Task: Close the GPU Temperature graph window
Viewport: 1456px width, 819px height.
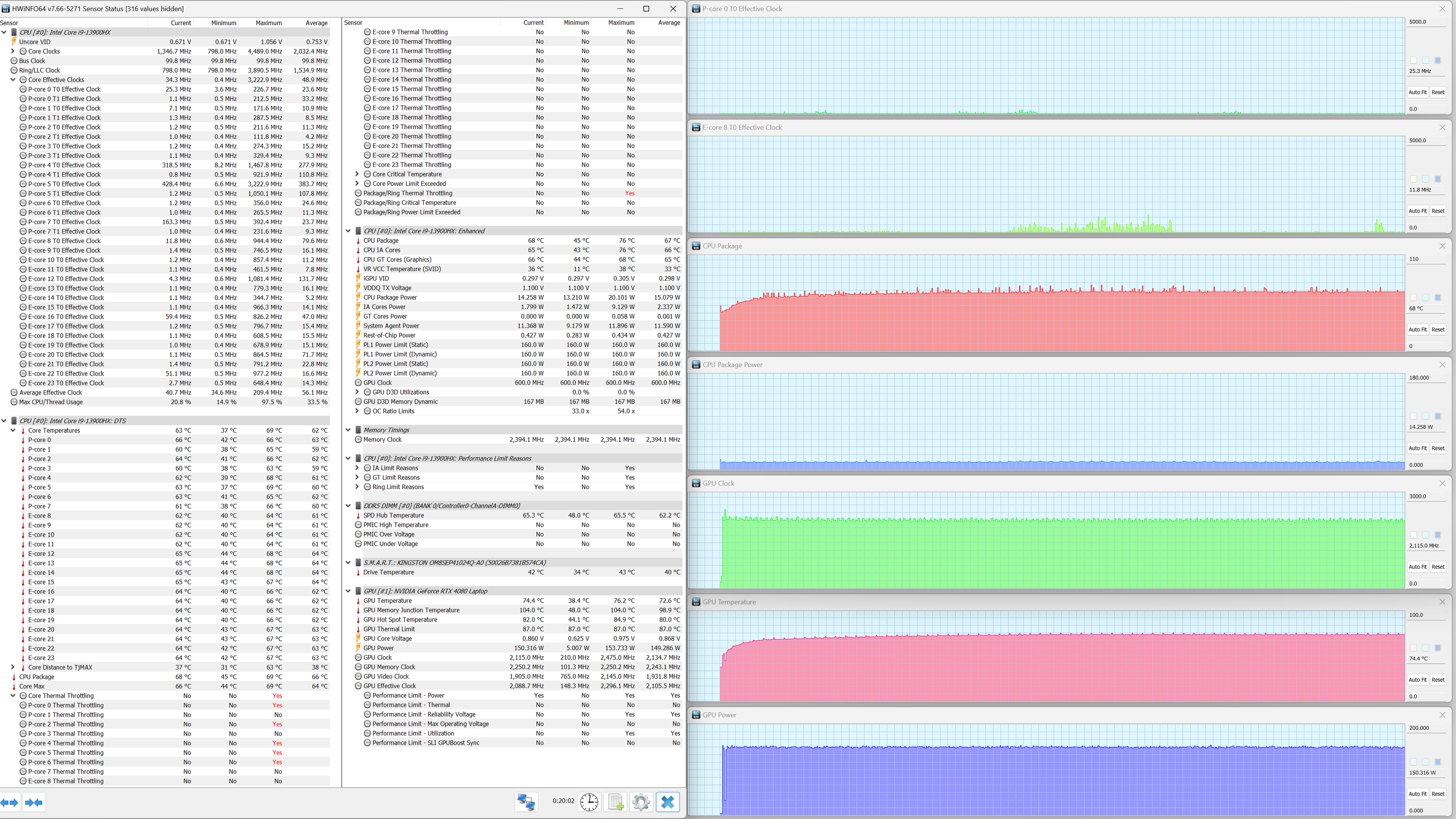Action: [1442, 602]
